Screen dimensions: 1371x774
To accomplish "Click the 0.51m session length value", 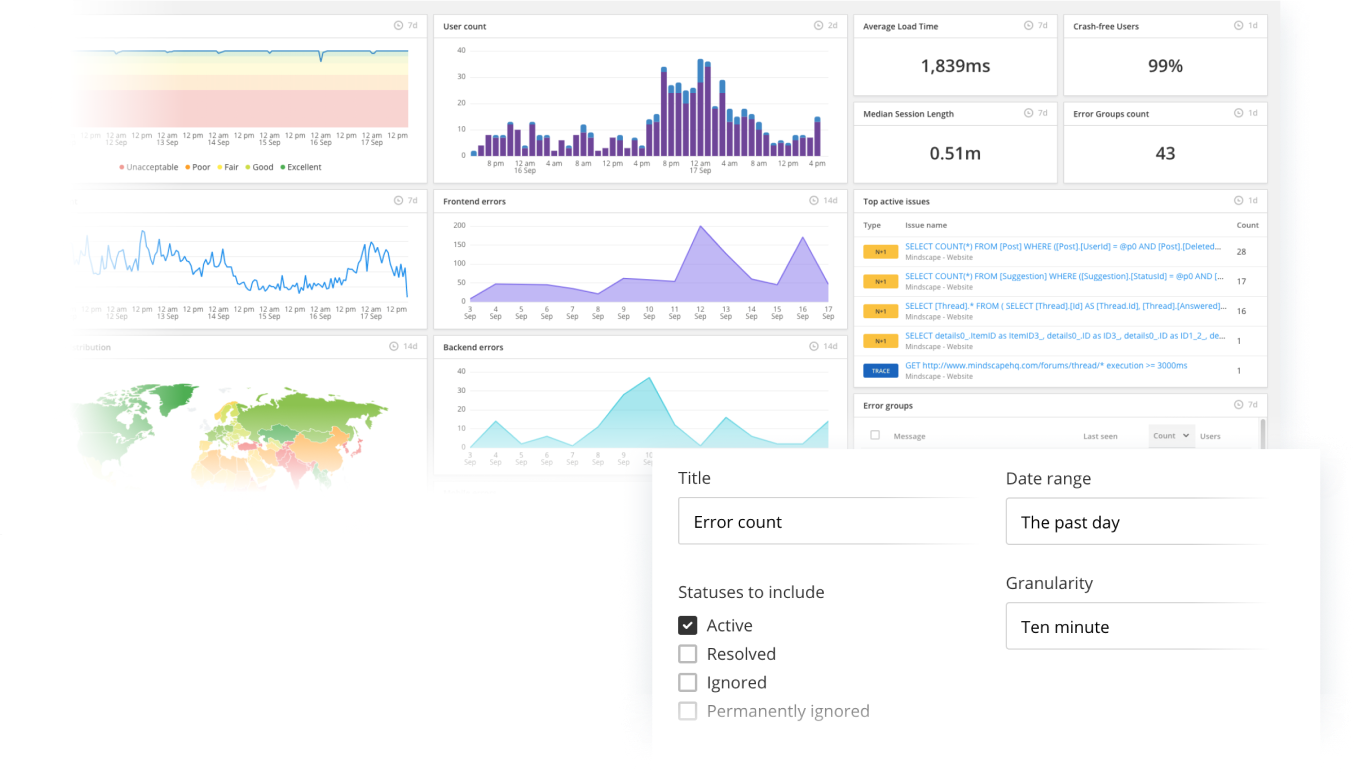I will (x=955, y=153).
